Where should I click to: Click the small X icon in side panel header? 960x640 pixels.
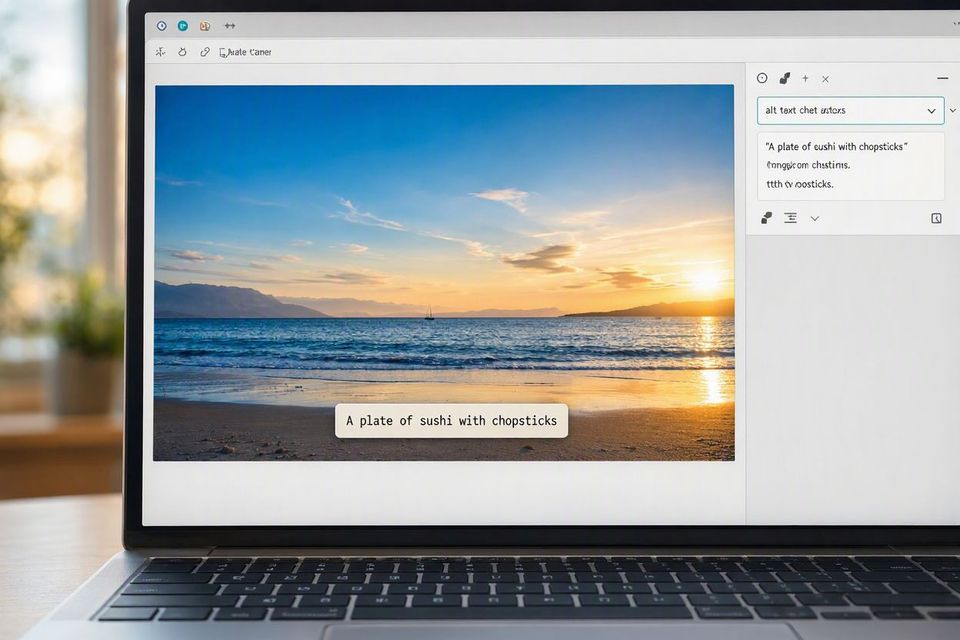point(825,79)
